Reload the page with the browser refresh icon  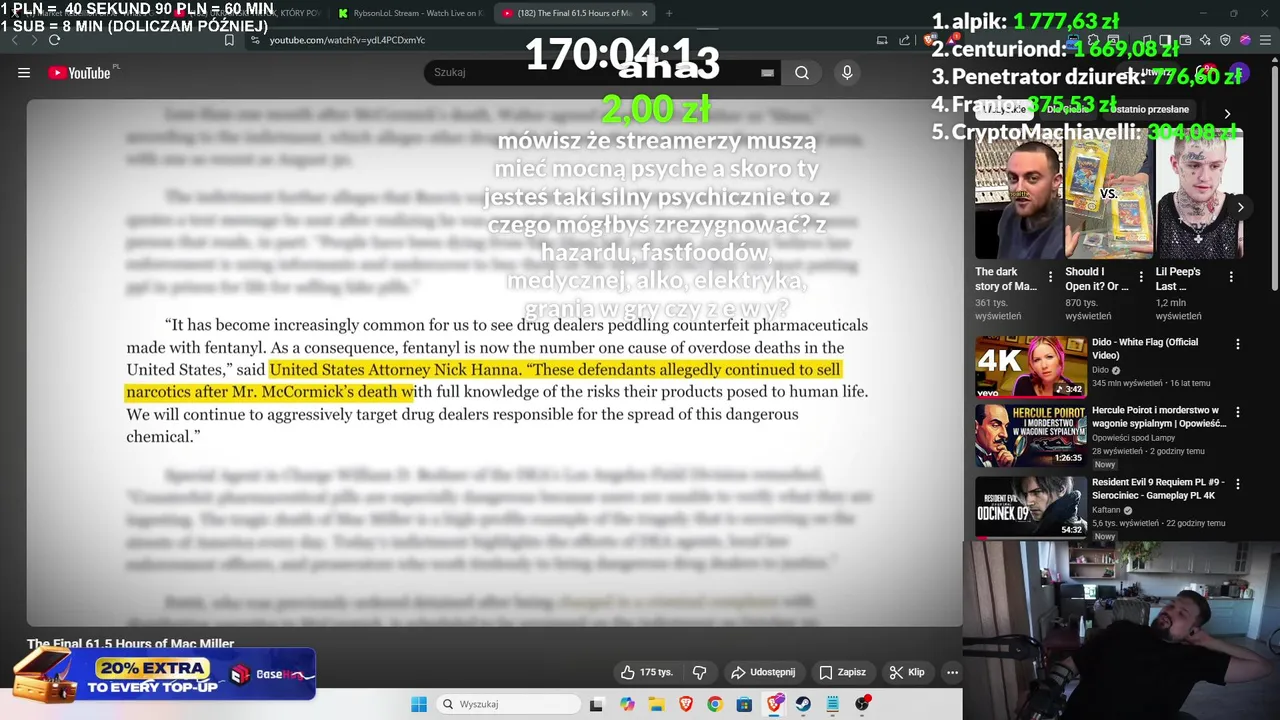coord(55,40)
